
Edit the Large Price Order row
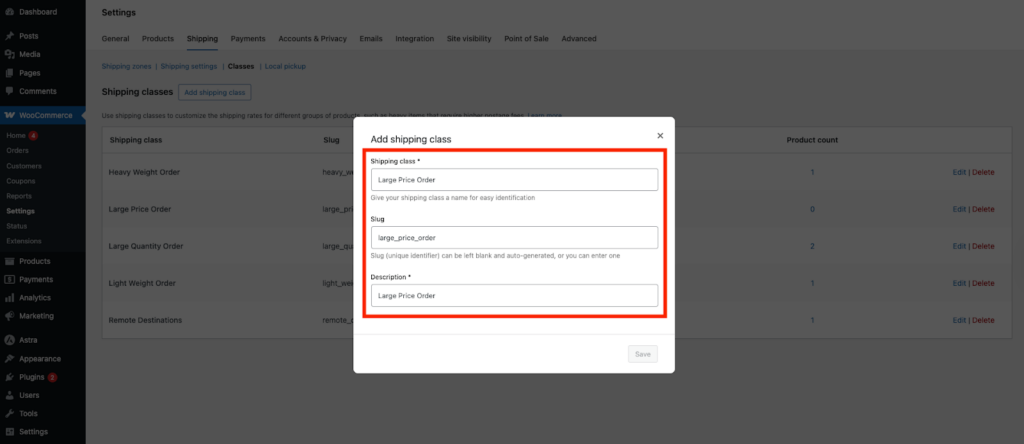959,209
